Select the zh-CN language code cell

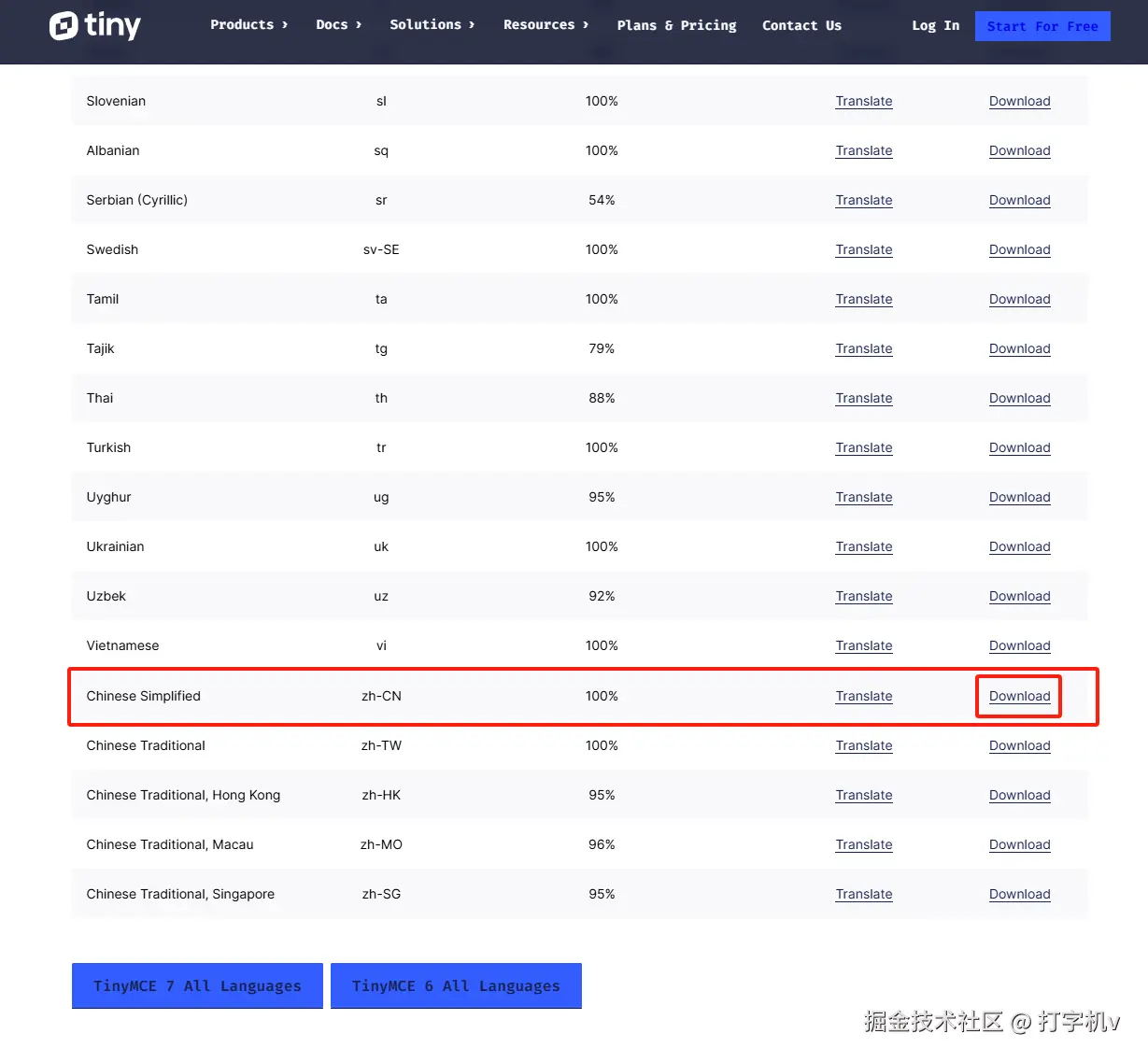pyautogui.click(x=381, y=696)
